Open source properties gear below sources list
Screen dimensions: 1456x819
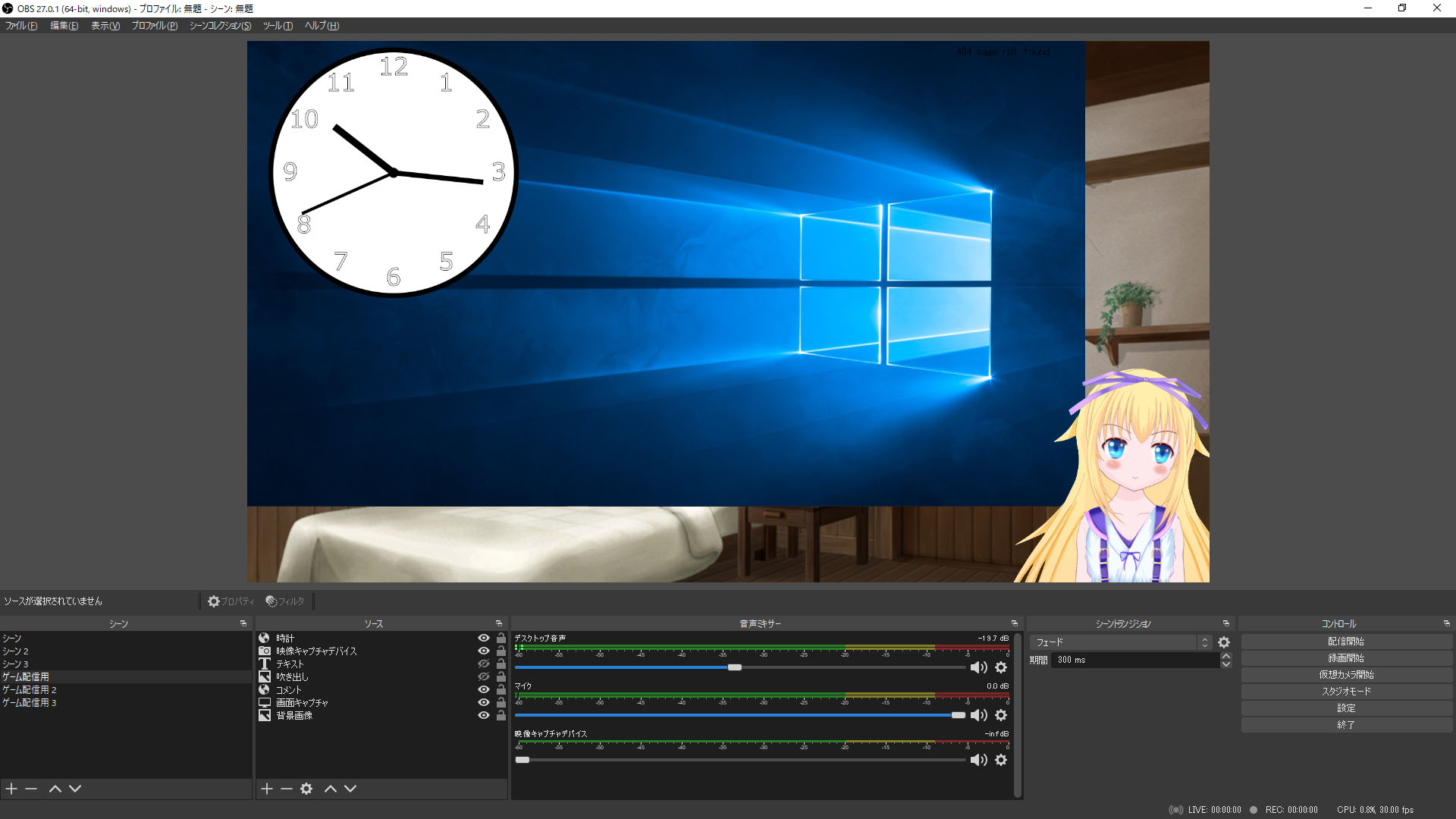click(x=306, y=789)
